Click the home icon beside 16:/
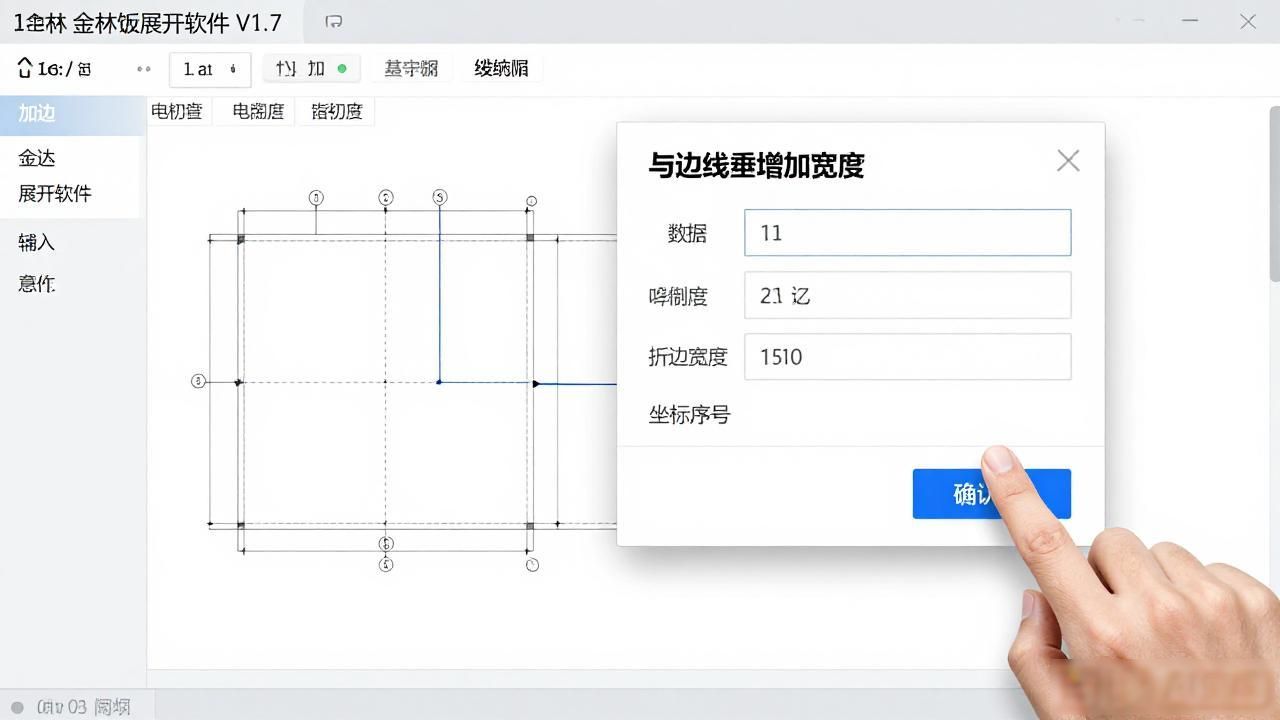1280x720 pixels. [25, 68]
